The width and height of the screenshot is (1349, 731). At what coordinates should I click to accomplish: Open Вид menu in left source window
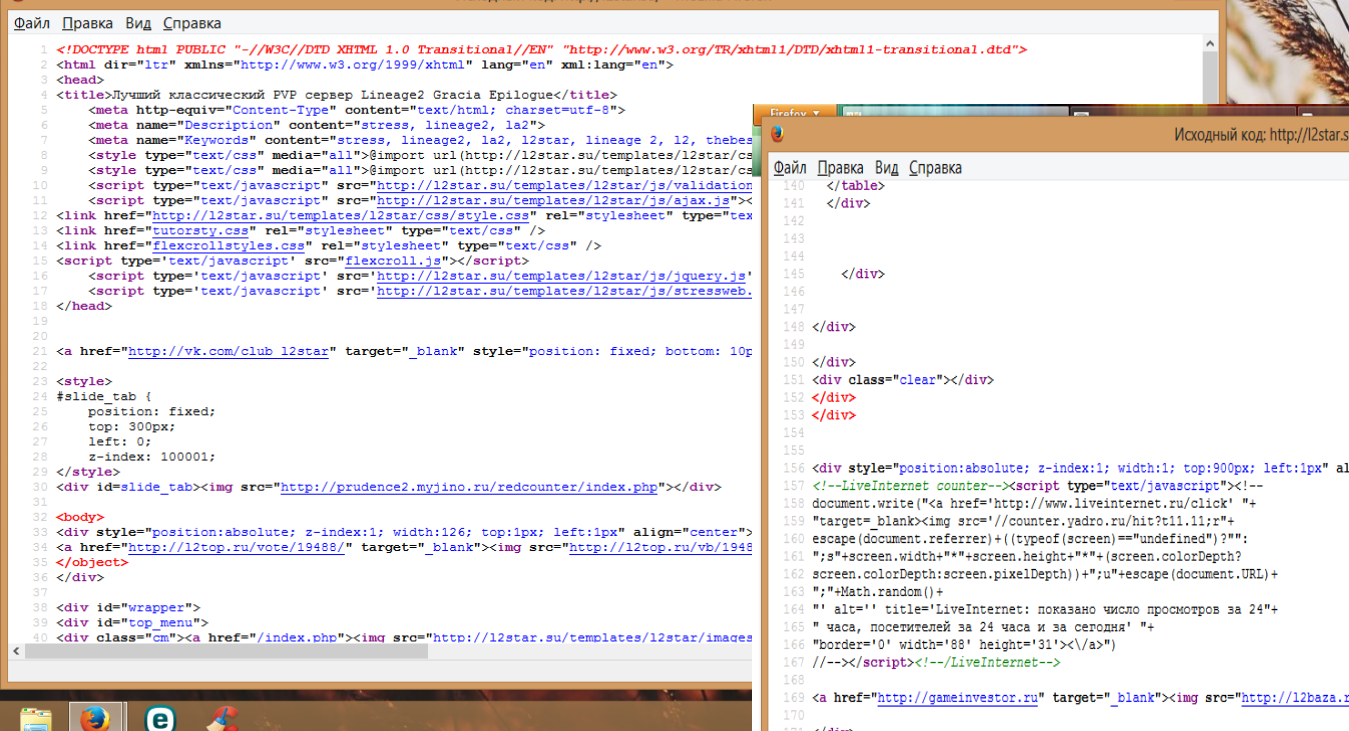(x=139, y=22)
